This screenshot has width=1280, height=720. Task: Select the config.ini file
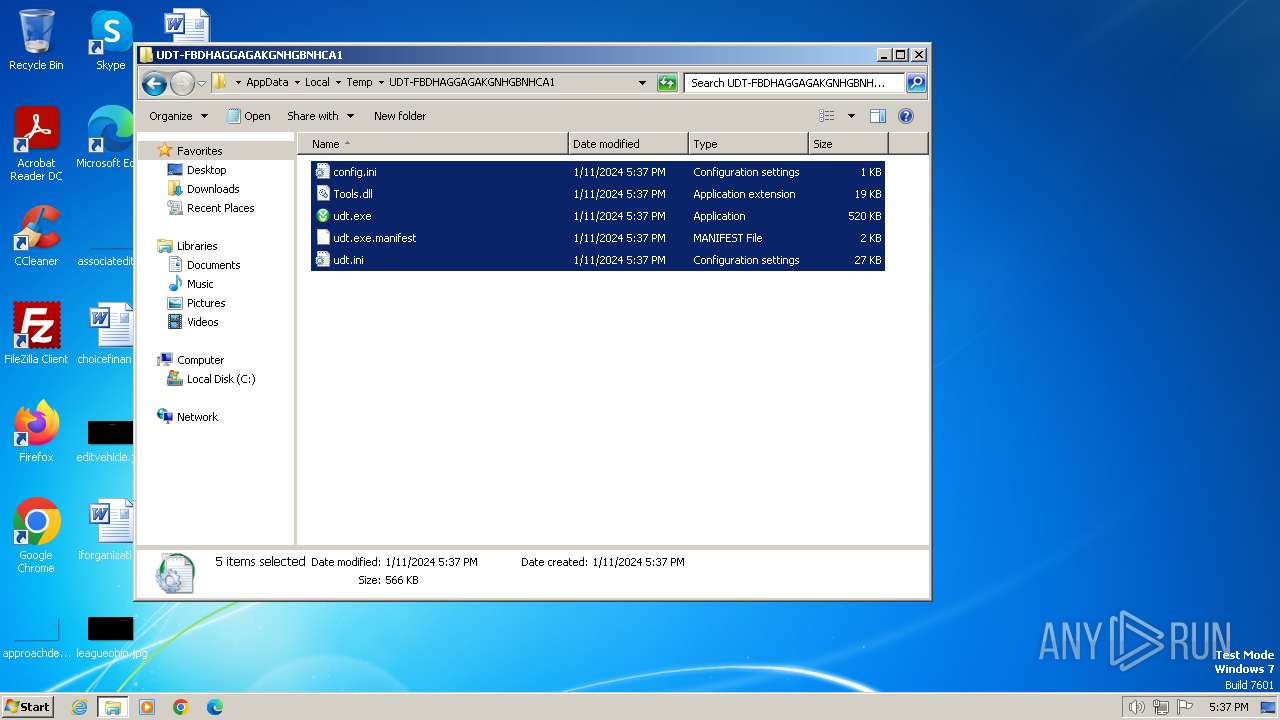pyautogui.click(x=598, y=172)
